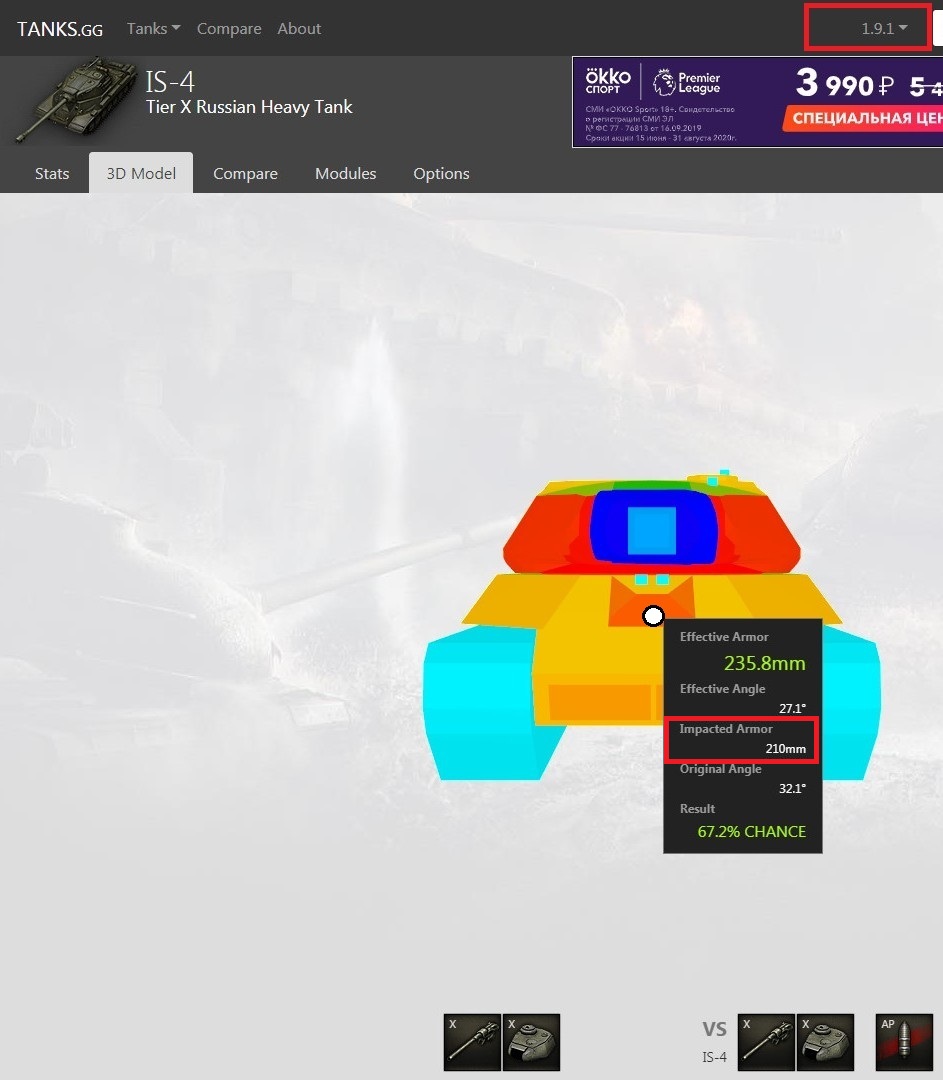Open the Okko Sport Premier League ad banner
This screenshot has height=1080, width=943.
tap(757, 102)
